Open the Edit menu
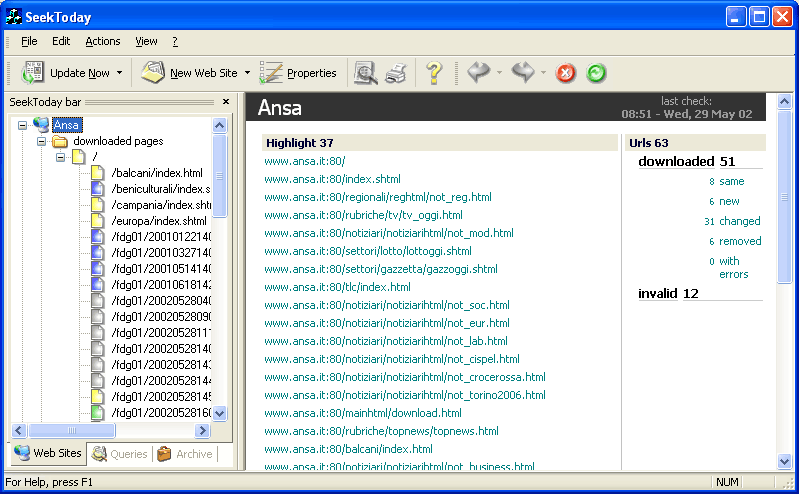Image resolution: width=799 pixels, height=494 pixels. pyautogui.click(x=61, y=41)
